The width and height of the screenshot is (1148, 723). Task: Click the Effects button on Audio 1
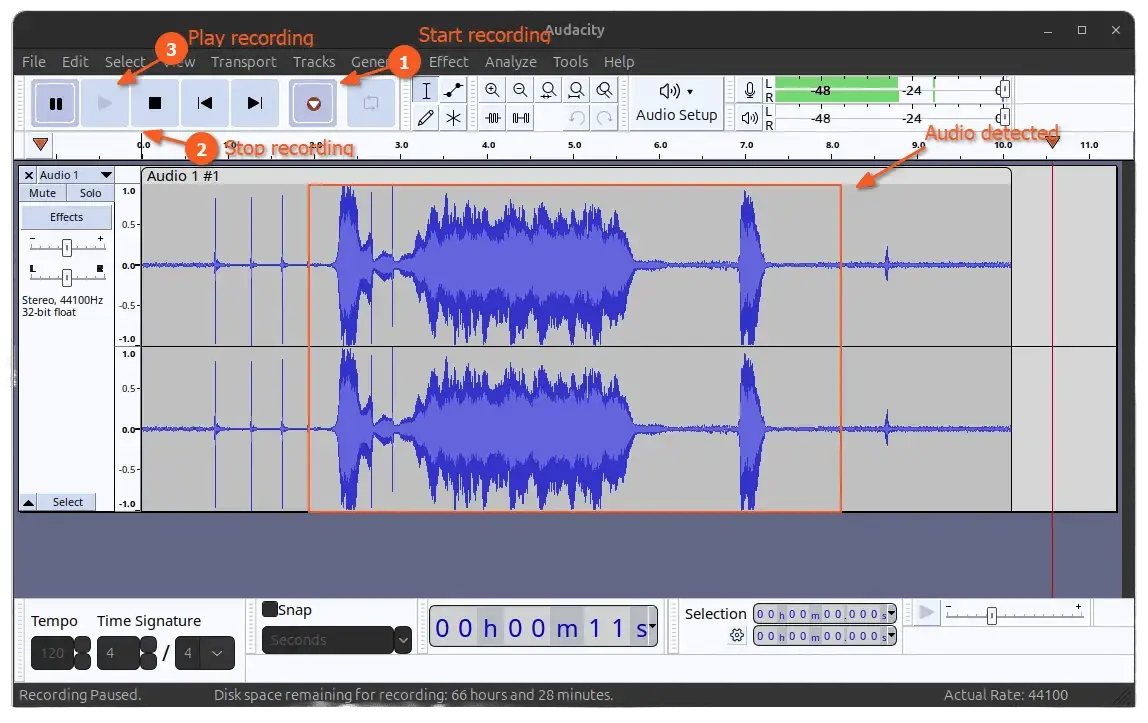point(66,216)
